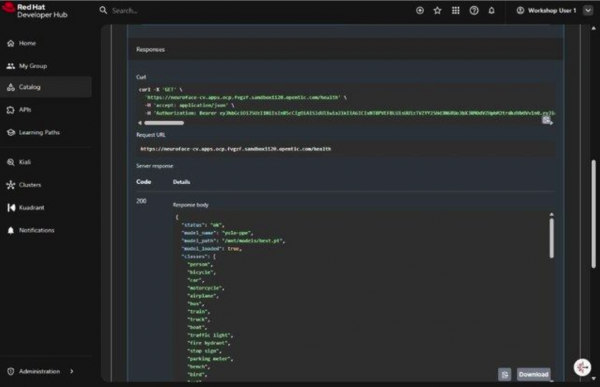Open Learning Paths in sidebar

pyautogui.click(x=46, y=132)
